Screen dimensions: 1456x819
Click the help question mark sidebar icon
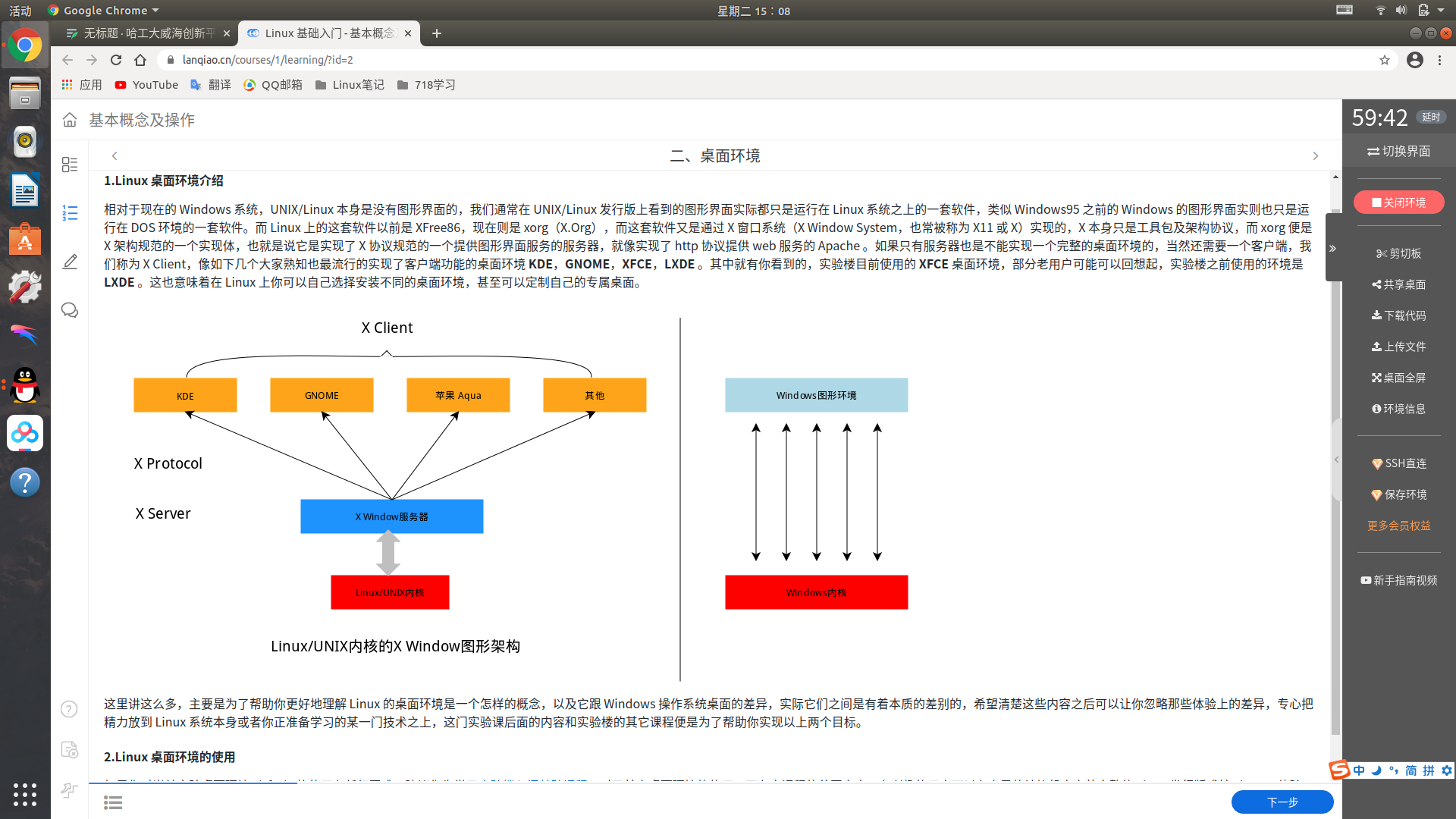[69, 709]
